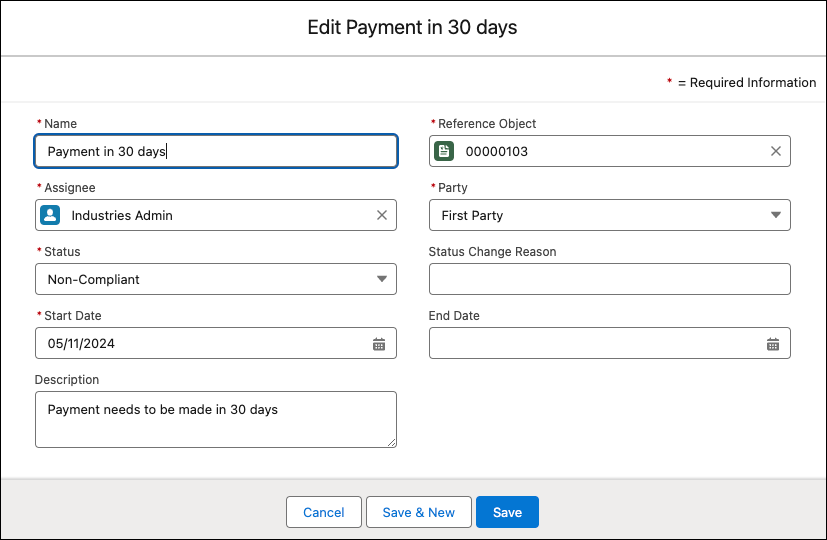Expand the Status dropdown showing Non-Compliant
Viewport: 827px width, 540px height.
(381, 279)
